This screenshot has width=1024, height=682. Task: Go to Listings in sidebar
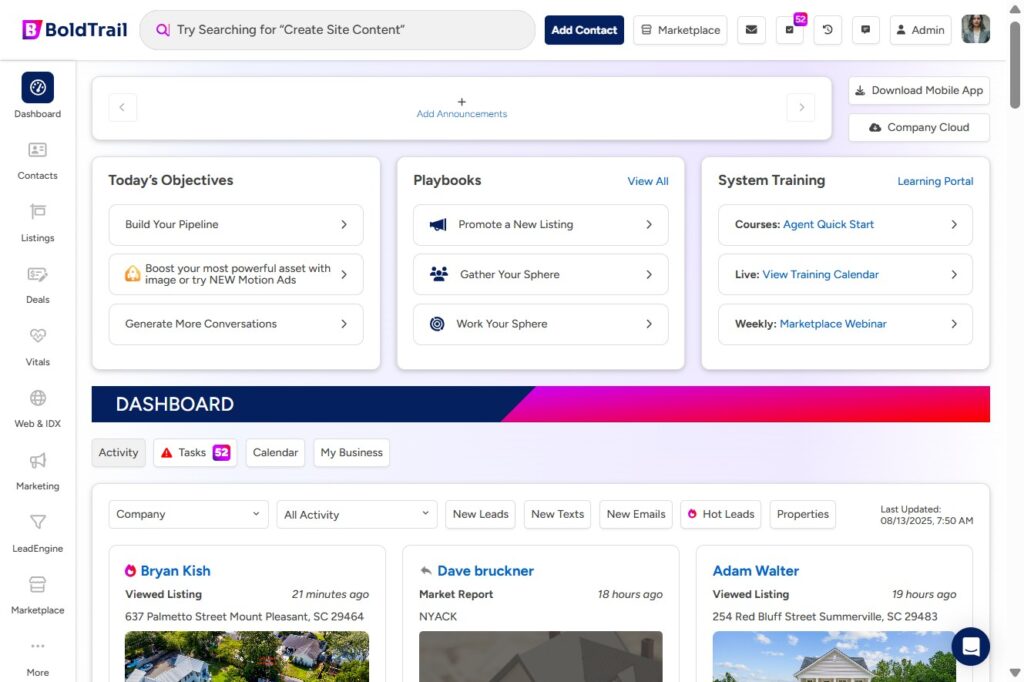coord(37,213)
